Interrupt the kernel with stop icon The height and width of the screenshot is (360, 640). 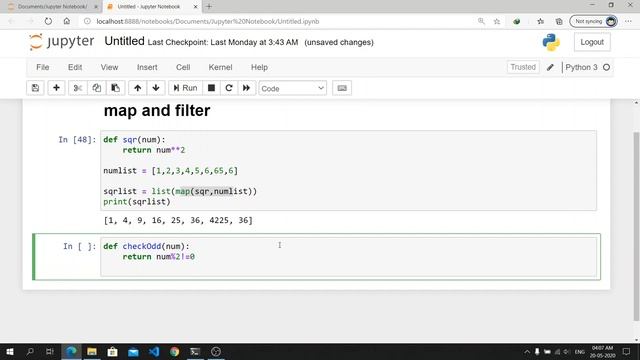(x=211, y=88)
